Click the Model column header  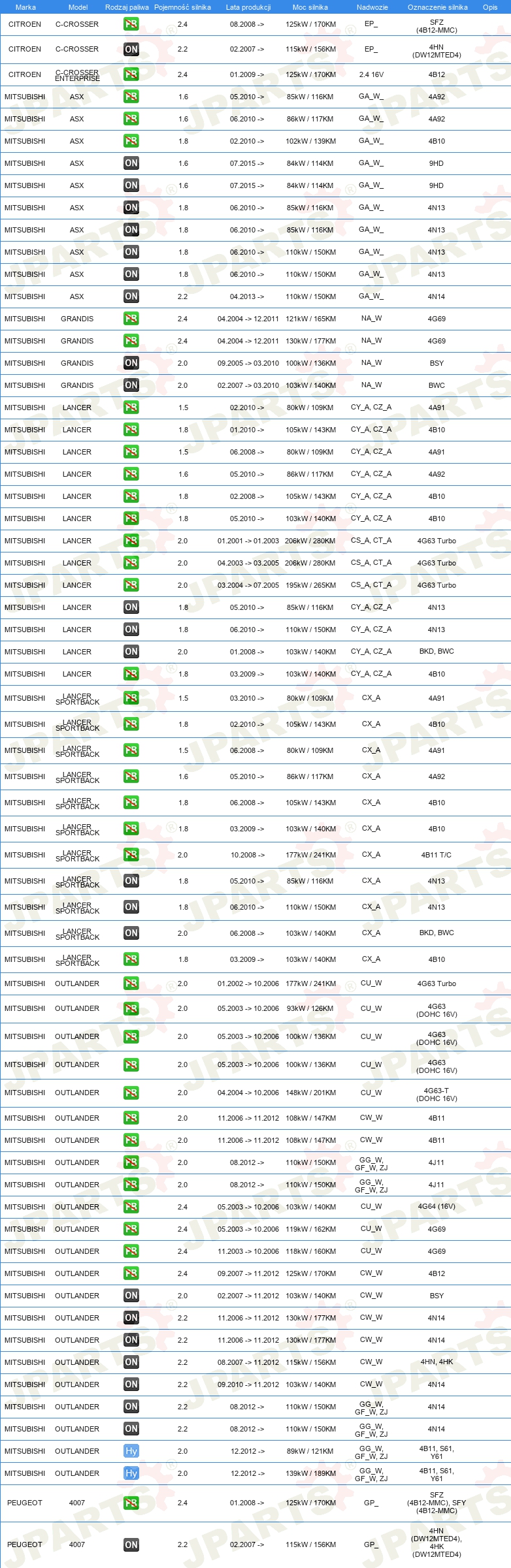tap(78, 7)
